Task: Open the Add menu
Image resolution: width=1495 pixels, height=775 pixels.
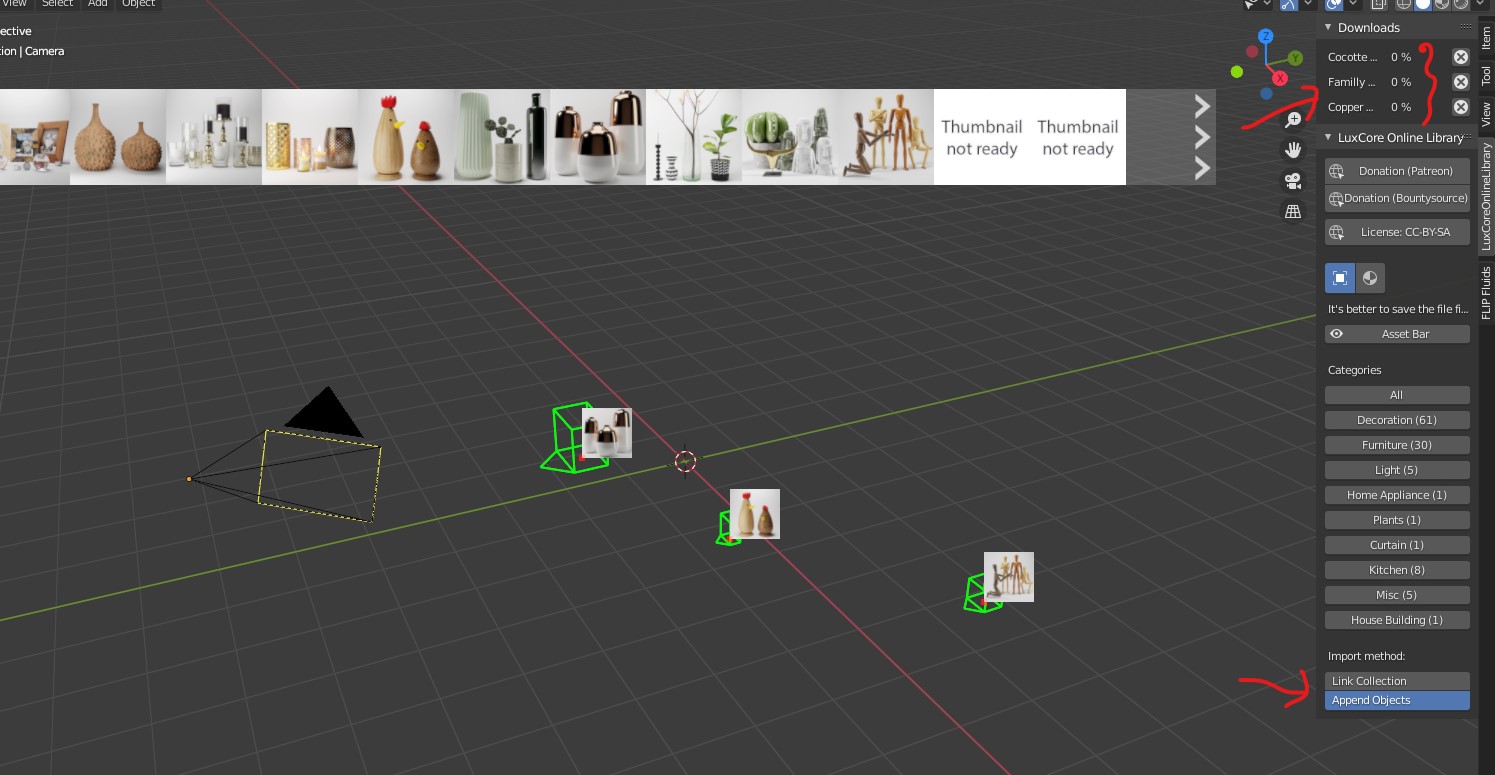Action: [97, 3]
